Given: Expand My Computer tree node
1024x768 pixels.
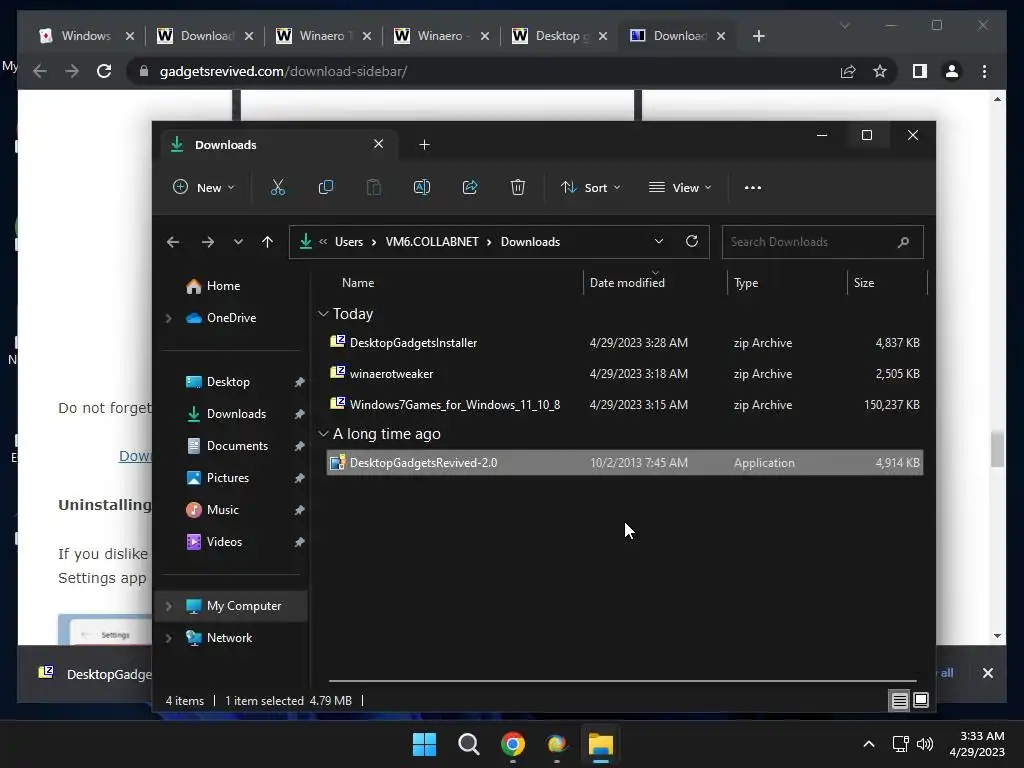Looking at the screenshot, I should [x=168, y=606].
